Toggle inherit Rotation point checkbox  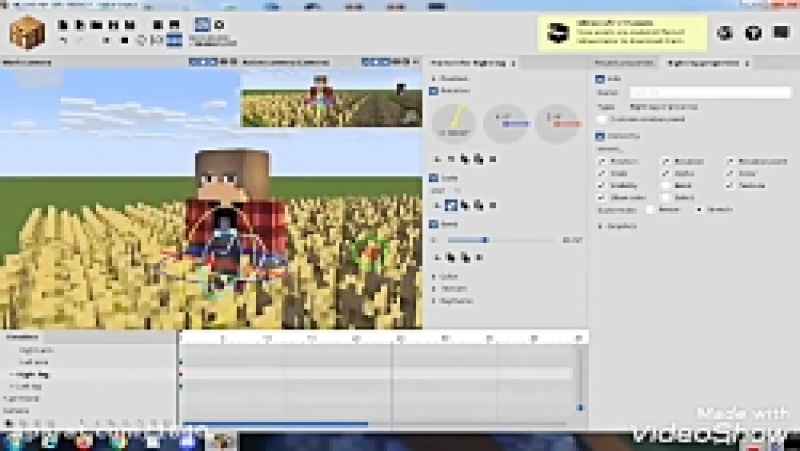tap(730, 161)
